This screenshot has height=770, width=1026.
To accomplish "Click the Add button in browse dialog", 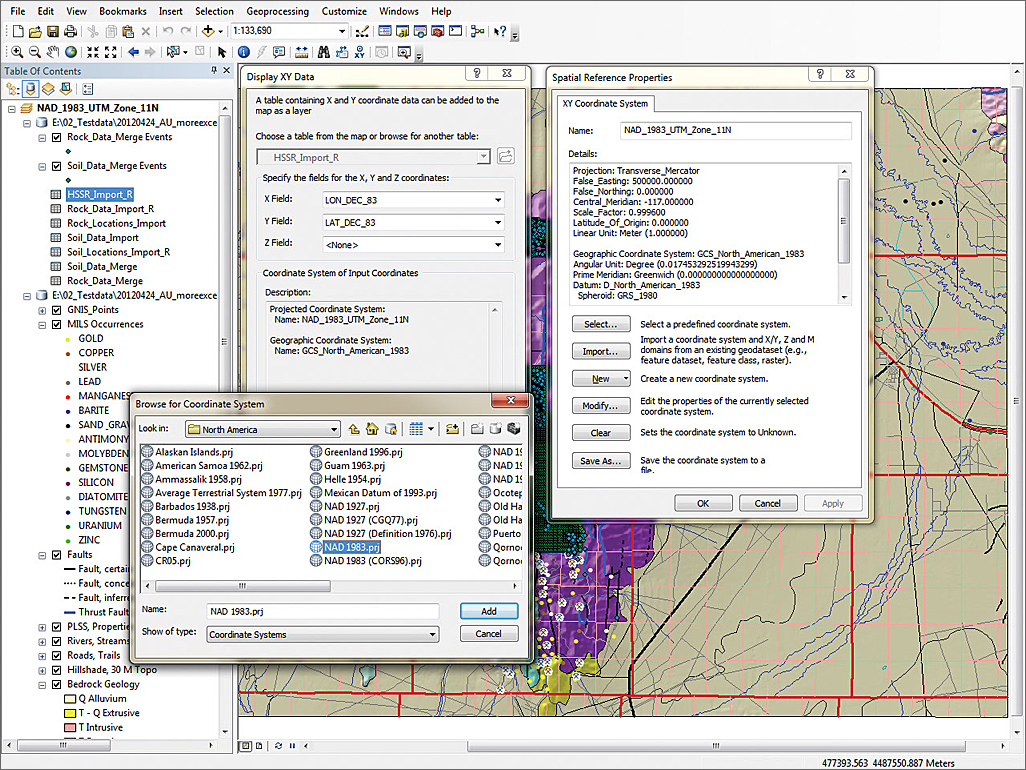I will (488, 611).
